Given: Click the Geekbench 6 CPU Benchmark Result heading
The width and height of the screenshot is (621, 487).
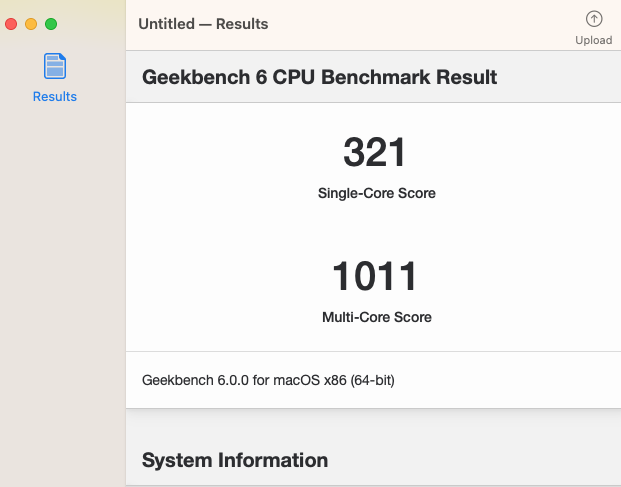Looking at the screenshot, I should point(320,77).
